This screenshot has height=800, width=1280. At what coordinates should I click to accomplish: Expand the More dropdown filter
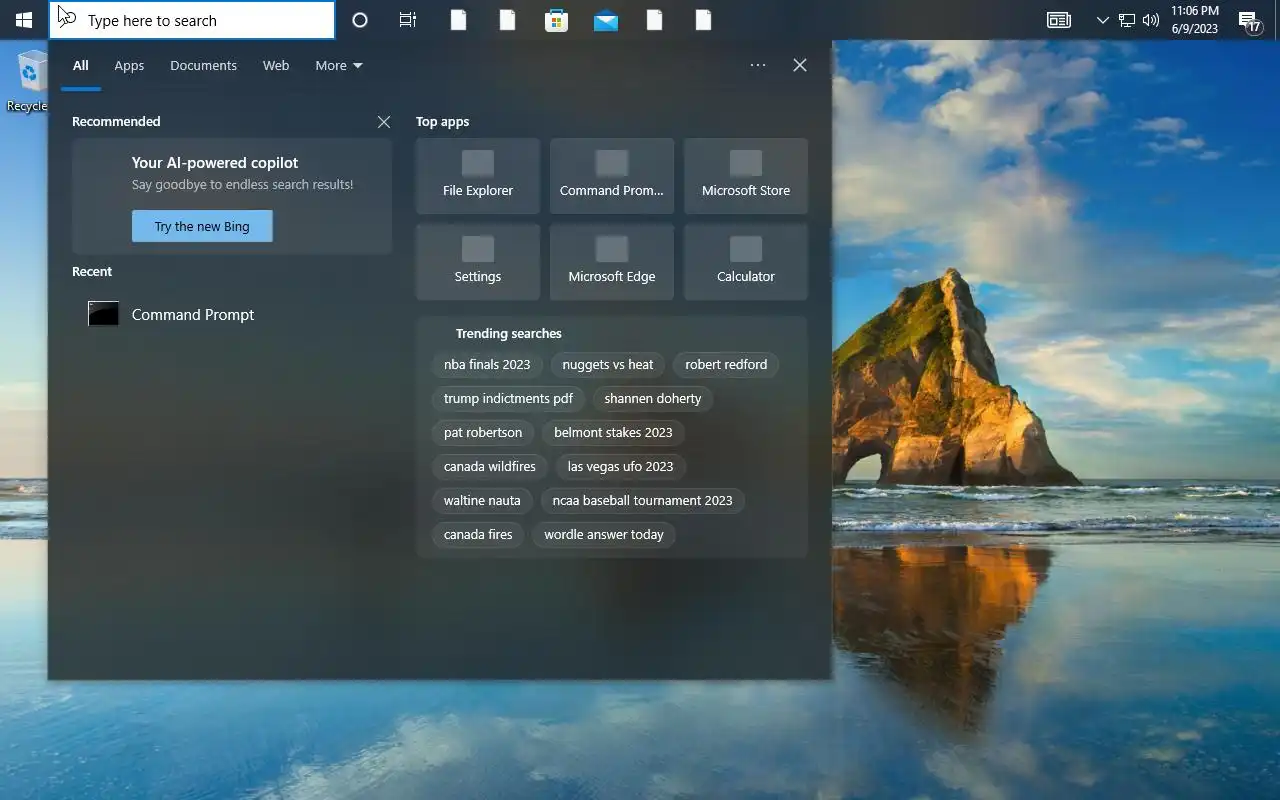(x=339, y=65)
